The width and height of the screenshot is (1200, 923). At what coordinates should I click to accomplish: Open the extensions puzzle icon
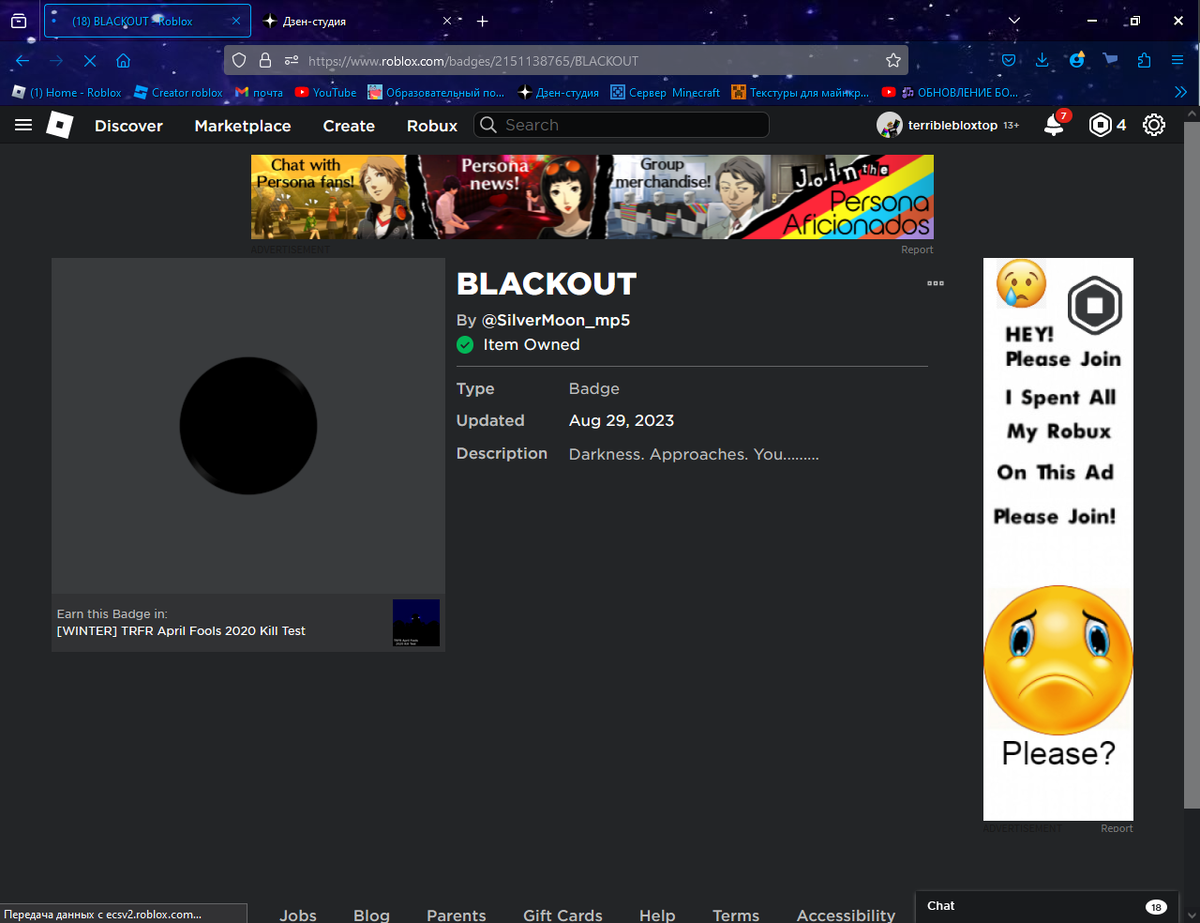tap(1144, 61)
